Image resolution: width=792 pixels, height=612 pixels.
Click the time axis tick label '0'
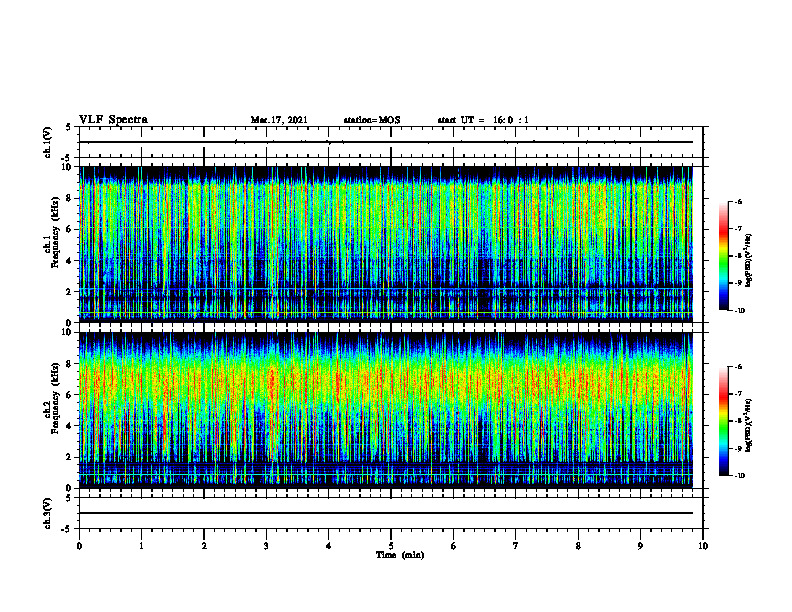[79, 546]
